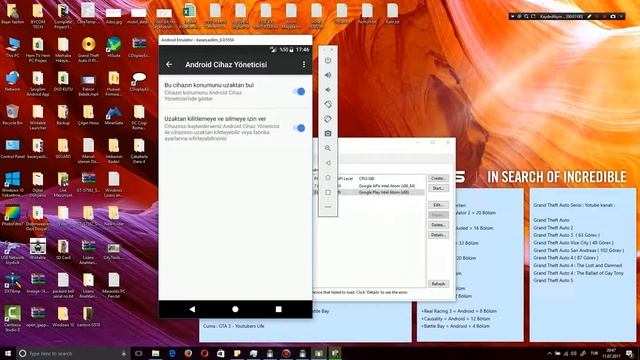This screenshot has height=360, width=640.
Task: Select PhotoFiltre 7 desktop shortcut
Action: [x=12, y=216]
